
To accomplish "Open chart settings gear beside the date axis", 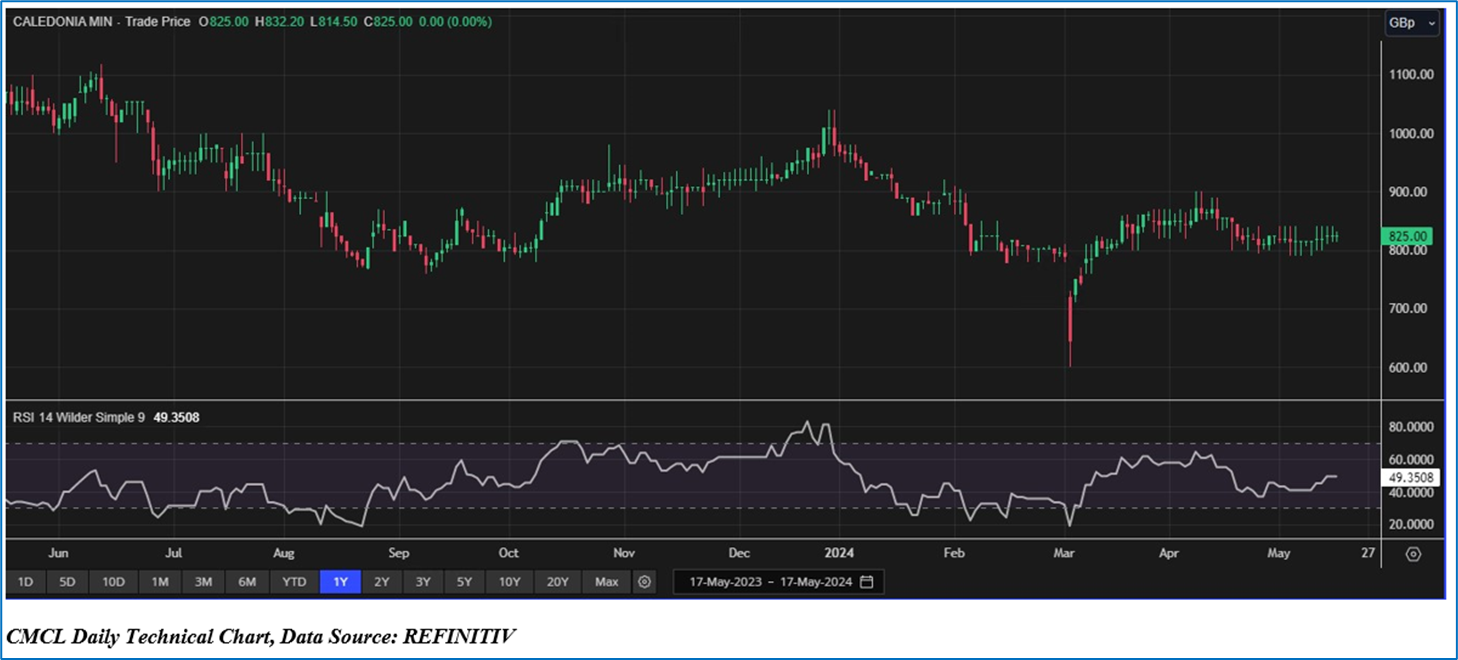I will click(1413, 553).
